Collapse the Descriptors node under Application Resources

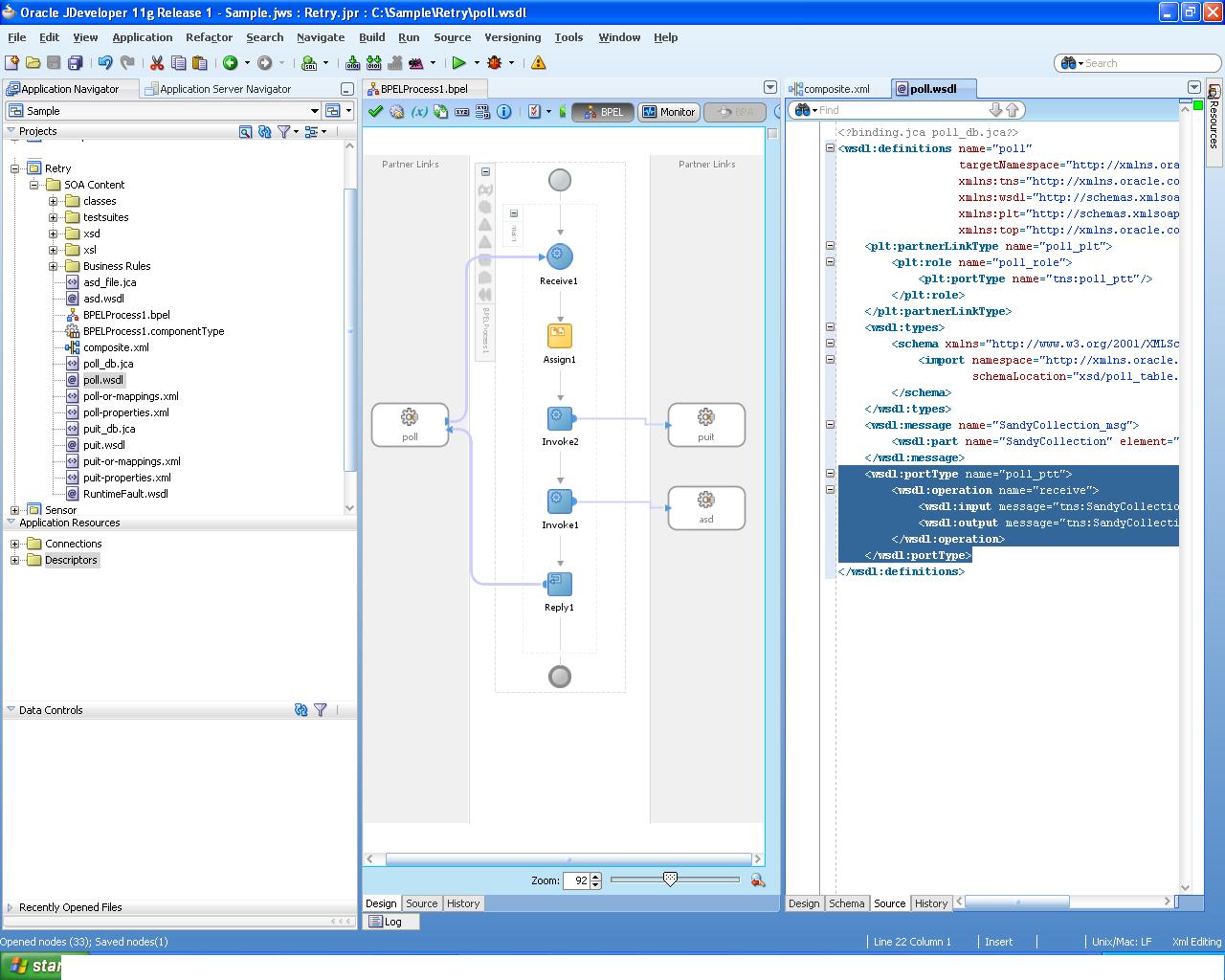tap(15, 560)
